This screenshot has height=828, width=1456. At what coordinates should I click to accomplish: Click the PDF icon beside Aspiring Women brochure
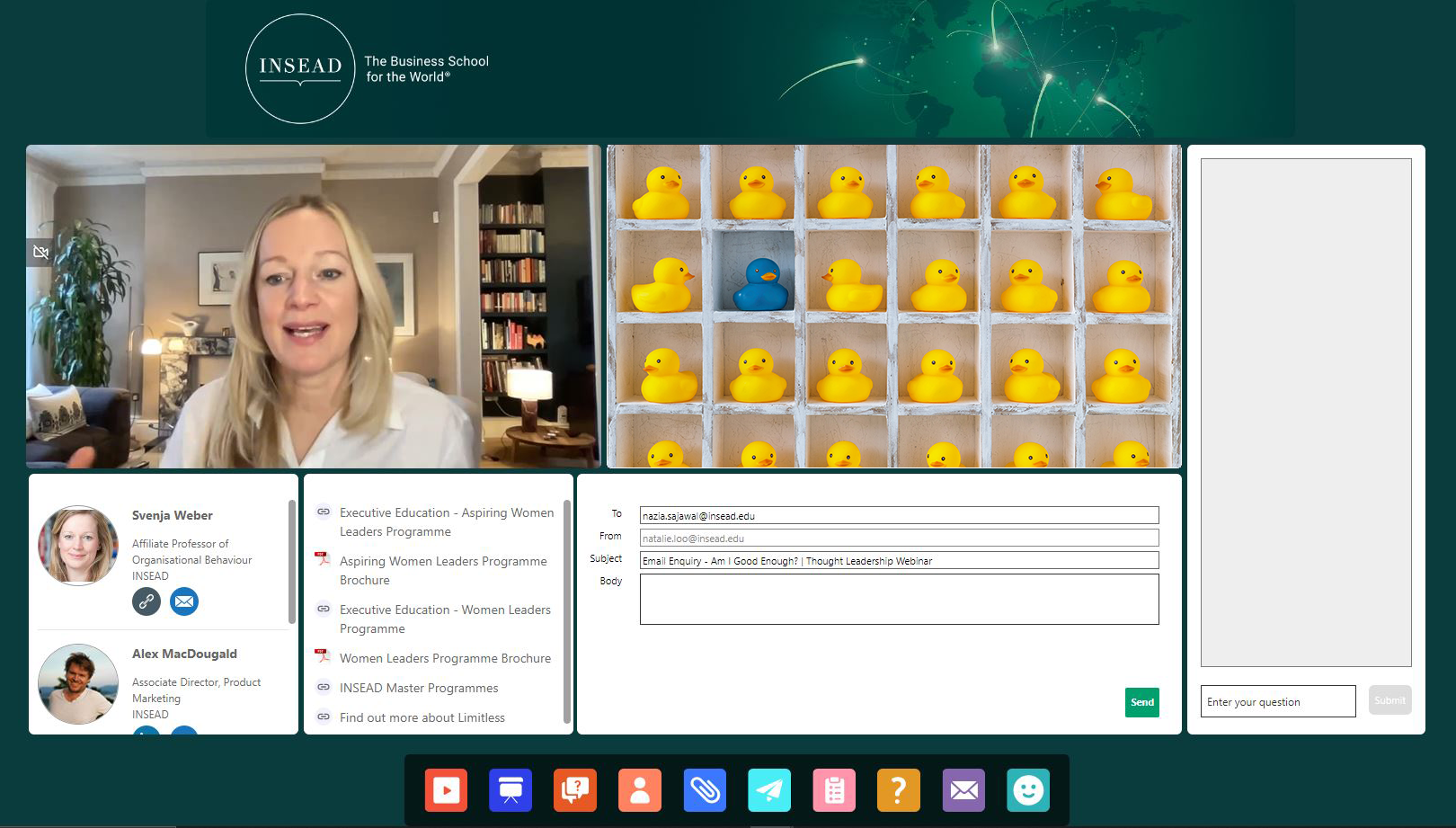click(323, 559)
